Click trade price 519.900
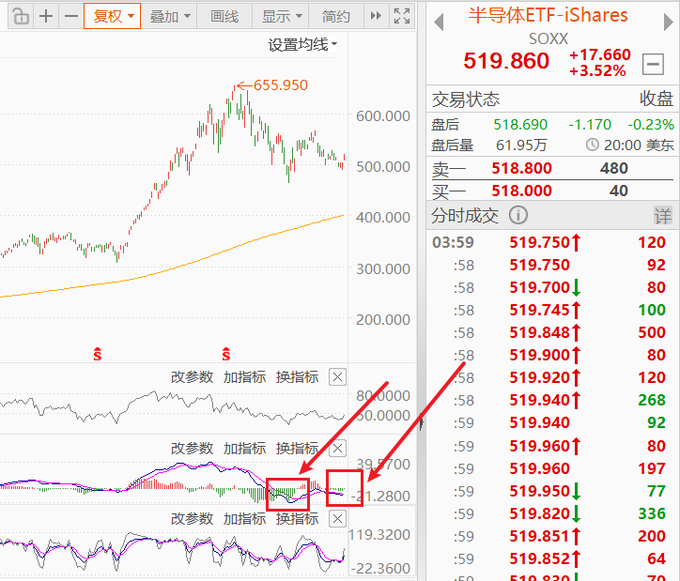This screenshot has width=680, height=581. (539, 355)
